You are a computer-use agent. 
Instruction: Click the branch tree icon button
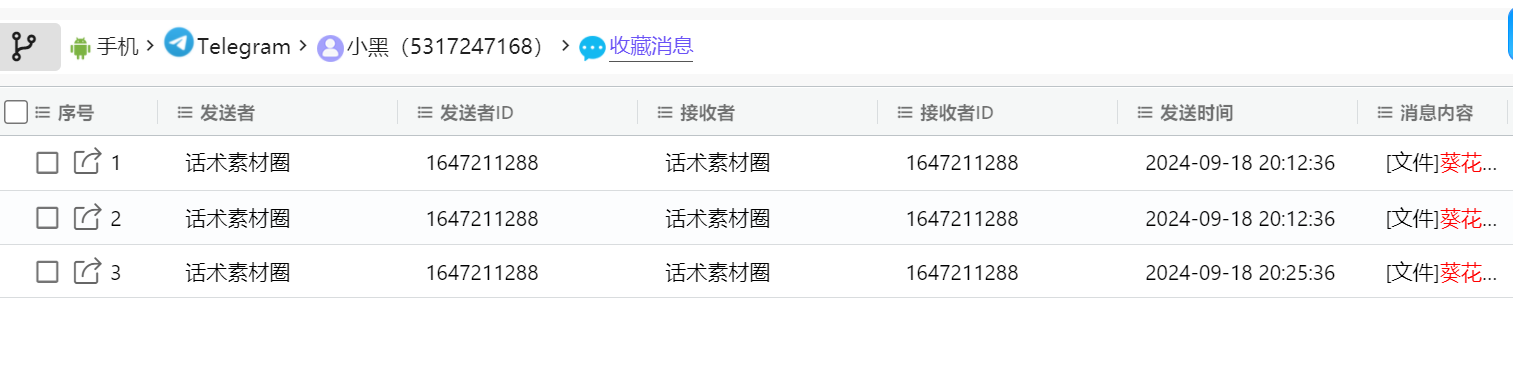coord(24,46)
